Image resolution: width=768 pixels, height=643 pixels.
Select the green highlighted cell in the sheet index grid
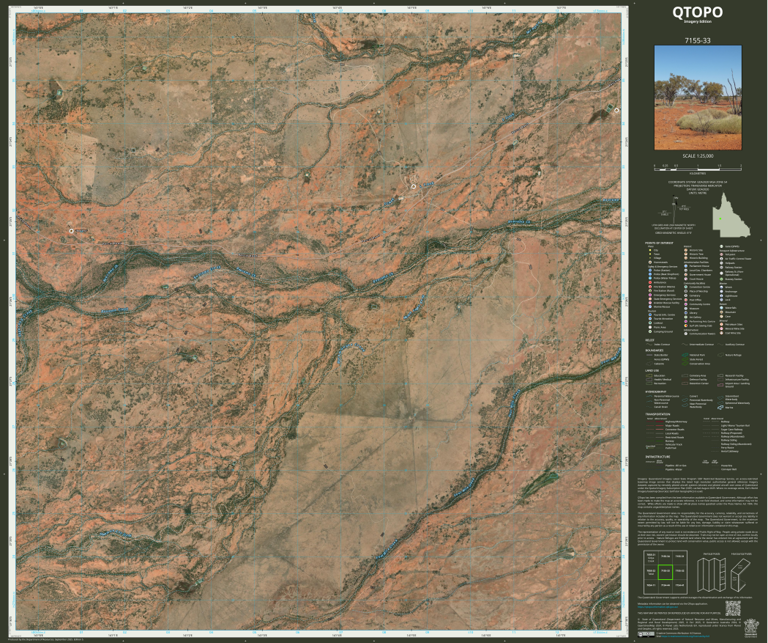point(665,572)
